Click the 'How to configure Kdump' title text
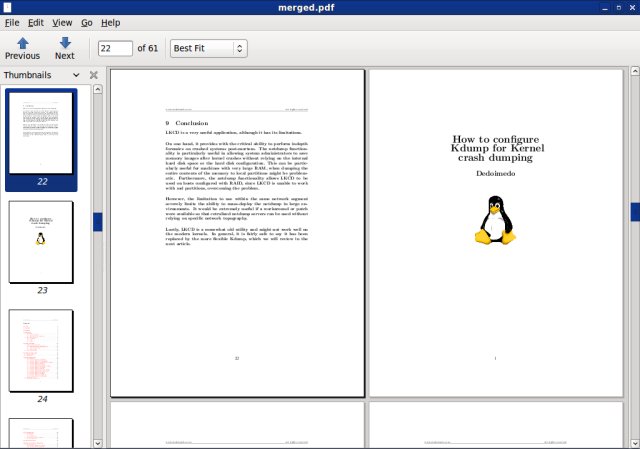Viewport: 640px width, 449px height. click(x=497, y=148)
